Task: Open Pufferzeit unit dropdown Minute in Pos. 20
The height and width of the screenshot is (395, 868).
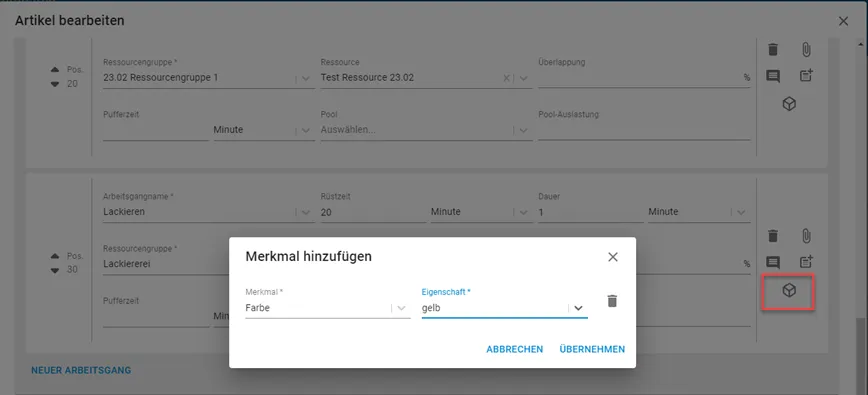Action: point(306,131)
